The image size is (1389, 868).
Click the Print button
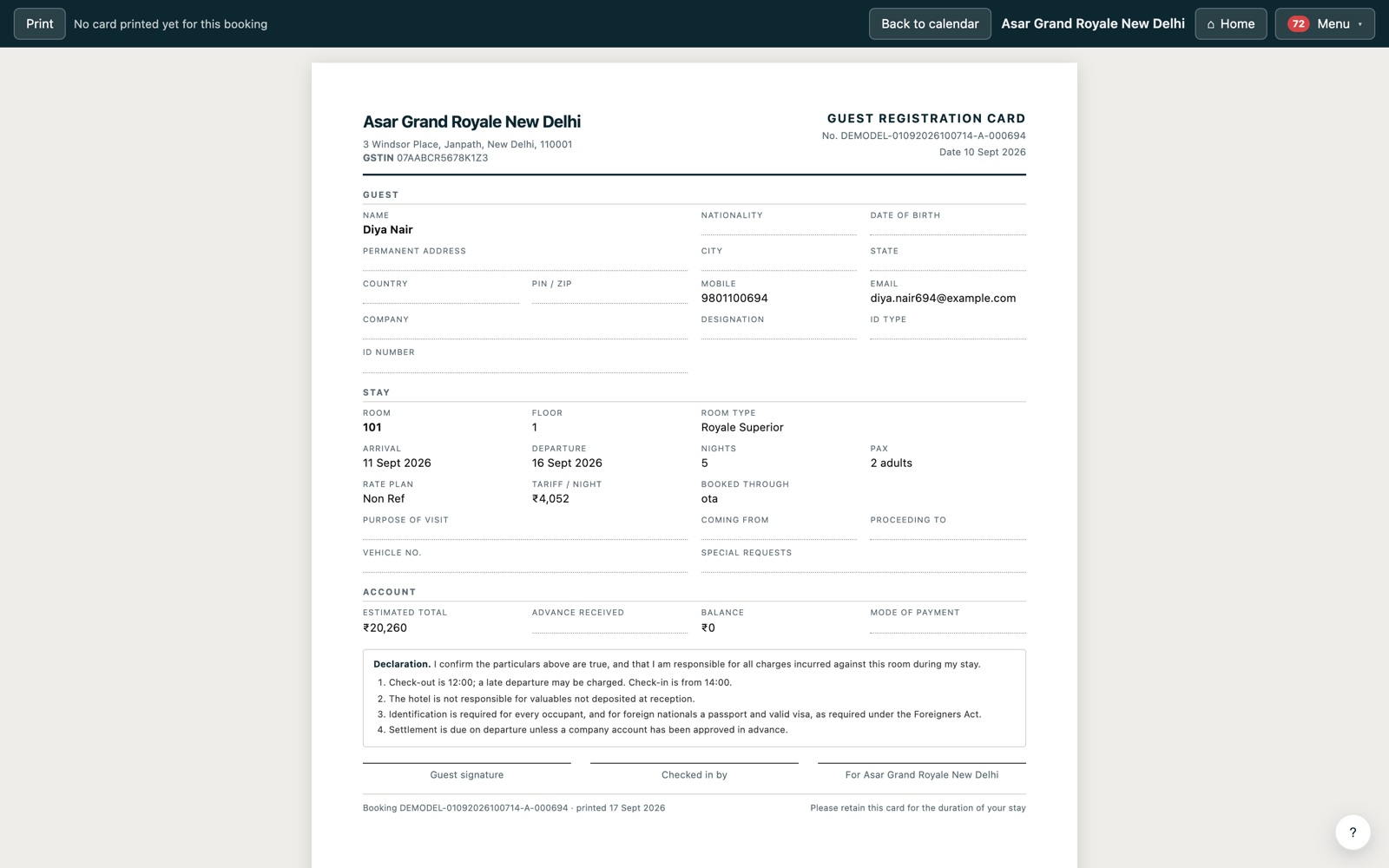[x=39, y=23]
